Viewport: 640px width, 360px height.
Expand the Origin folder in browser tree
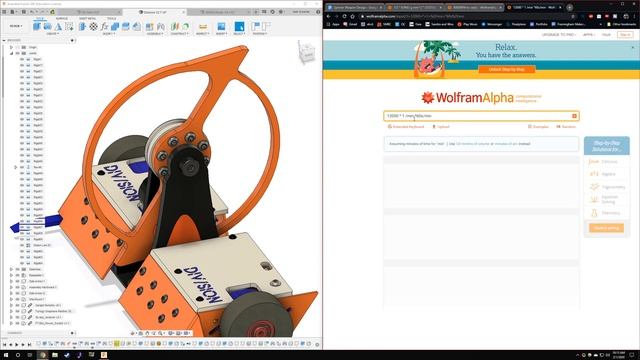click(x=11, y=47)
